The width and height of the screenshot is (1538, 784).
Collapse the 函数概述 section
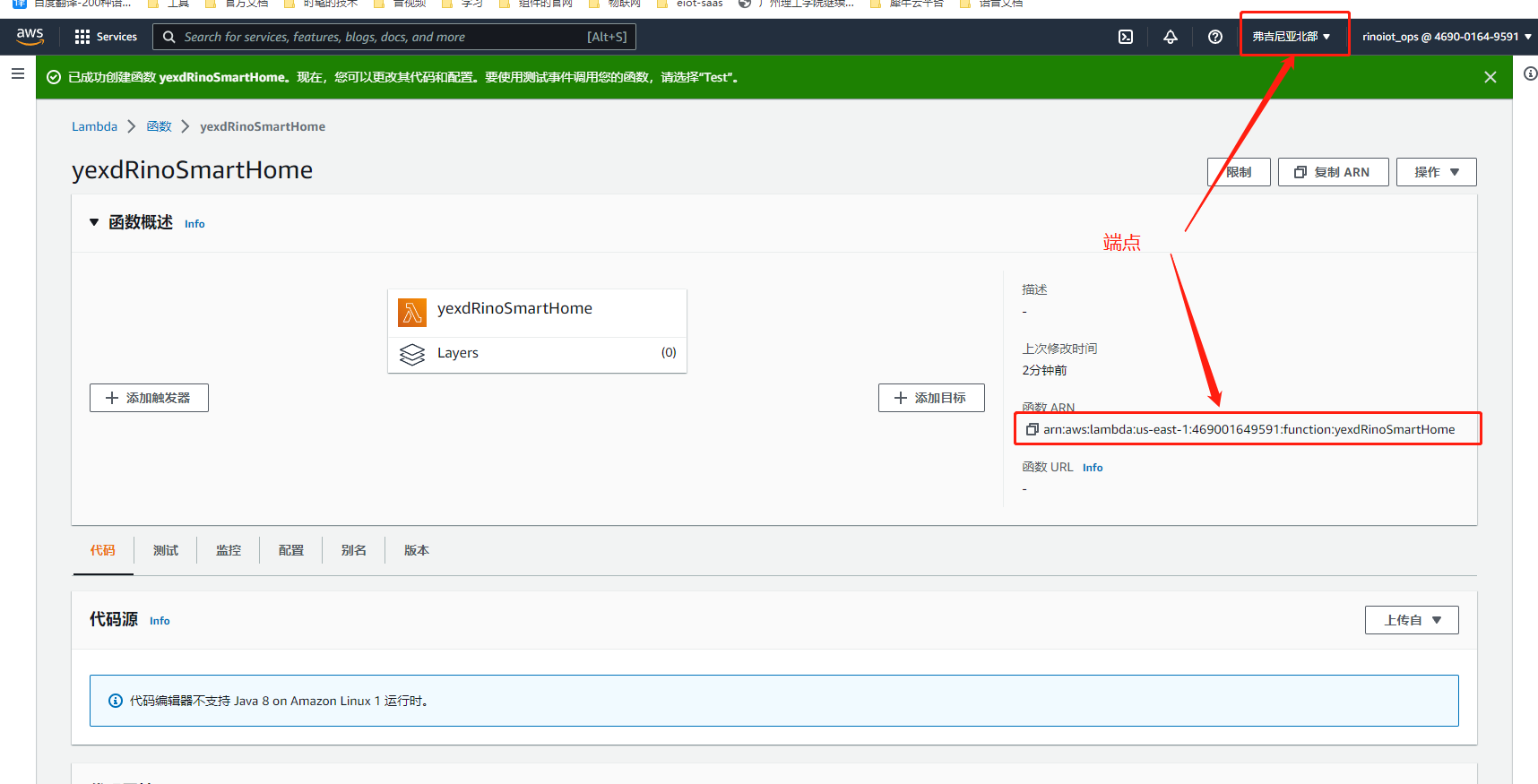[x=94, y=222]
